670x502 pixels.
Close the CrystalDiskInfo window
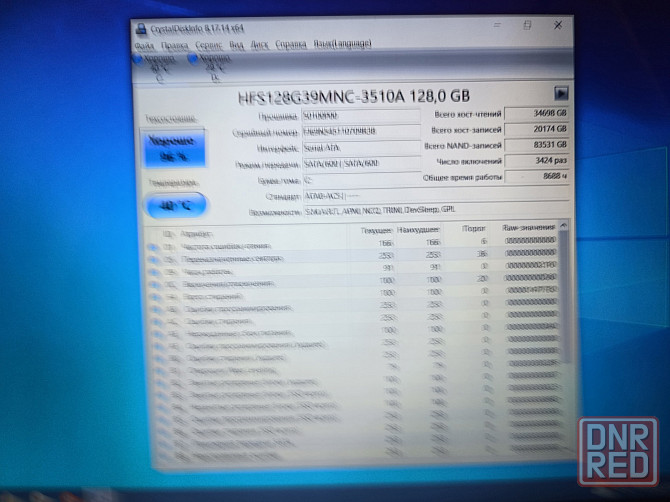558,25
